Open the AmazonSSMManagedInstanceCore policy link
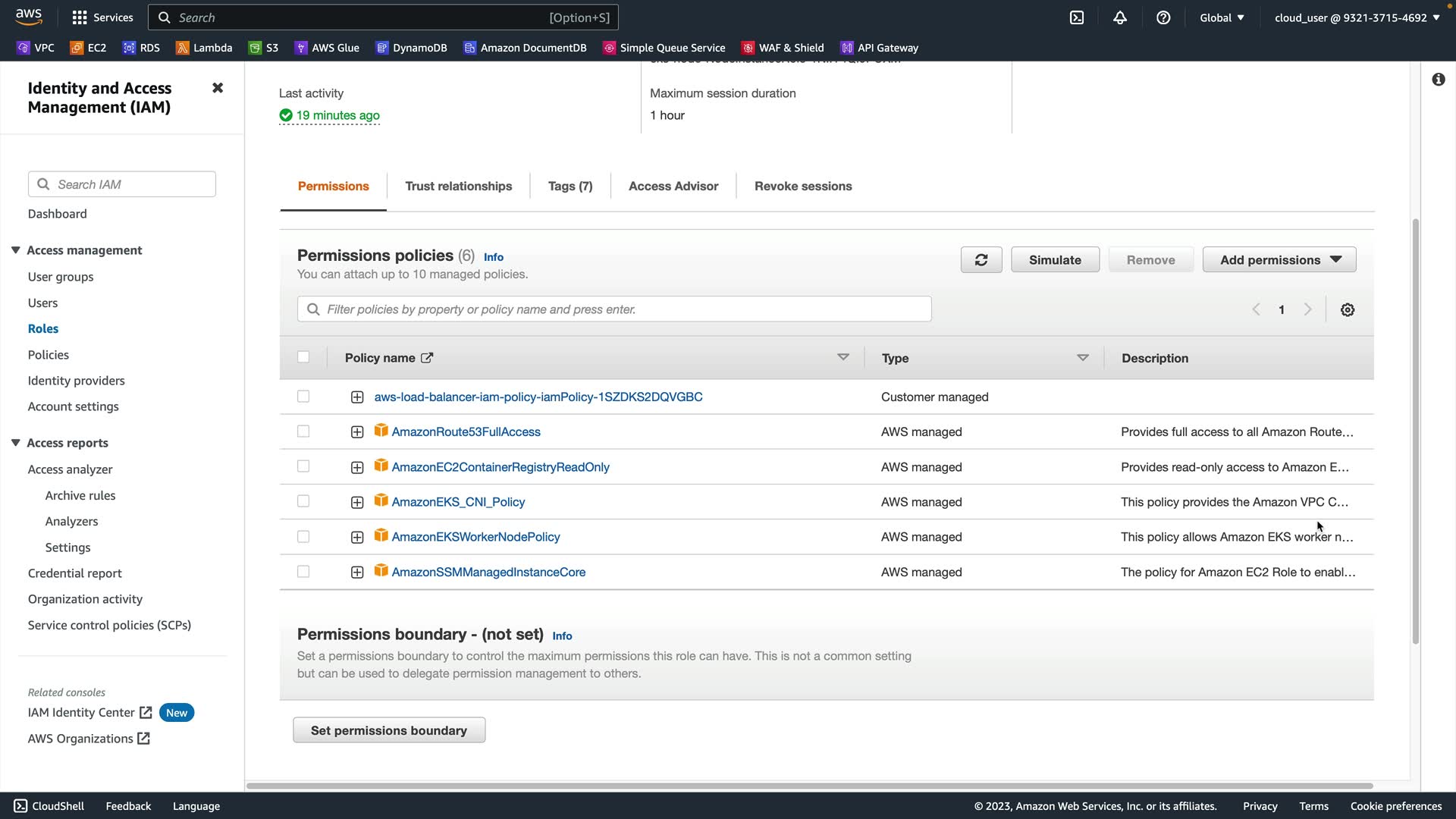 (488, 572)
